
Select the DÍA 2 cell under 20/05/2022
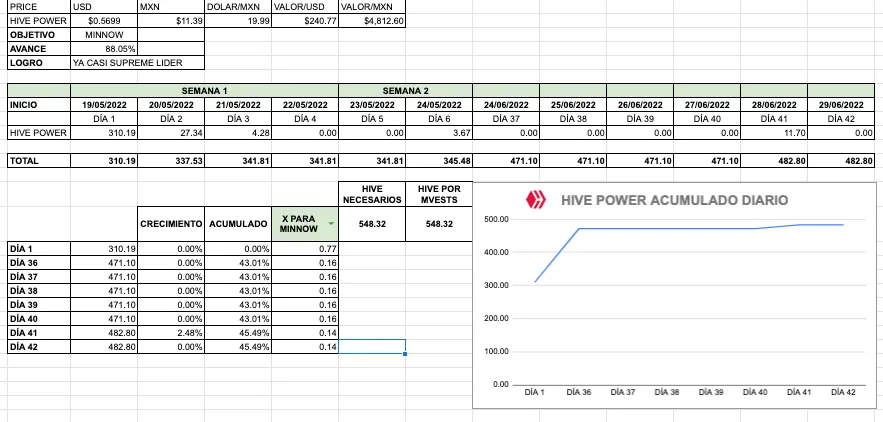click(171, 119)
